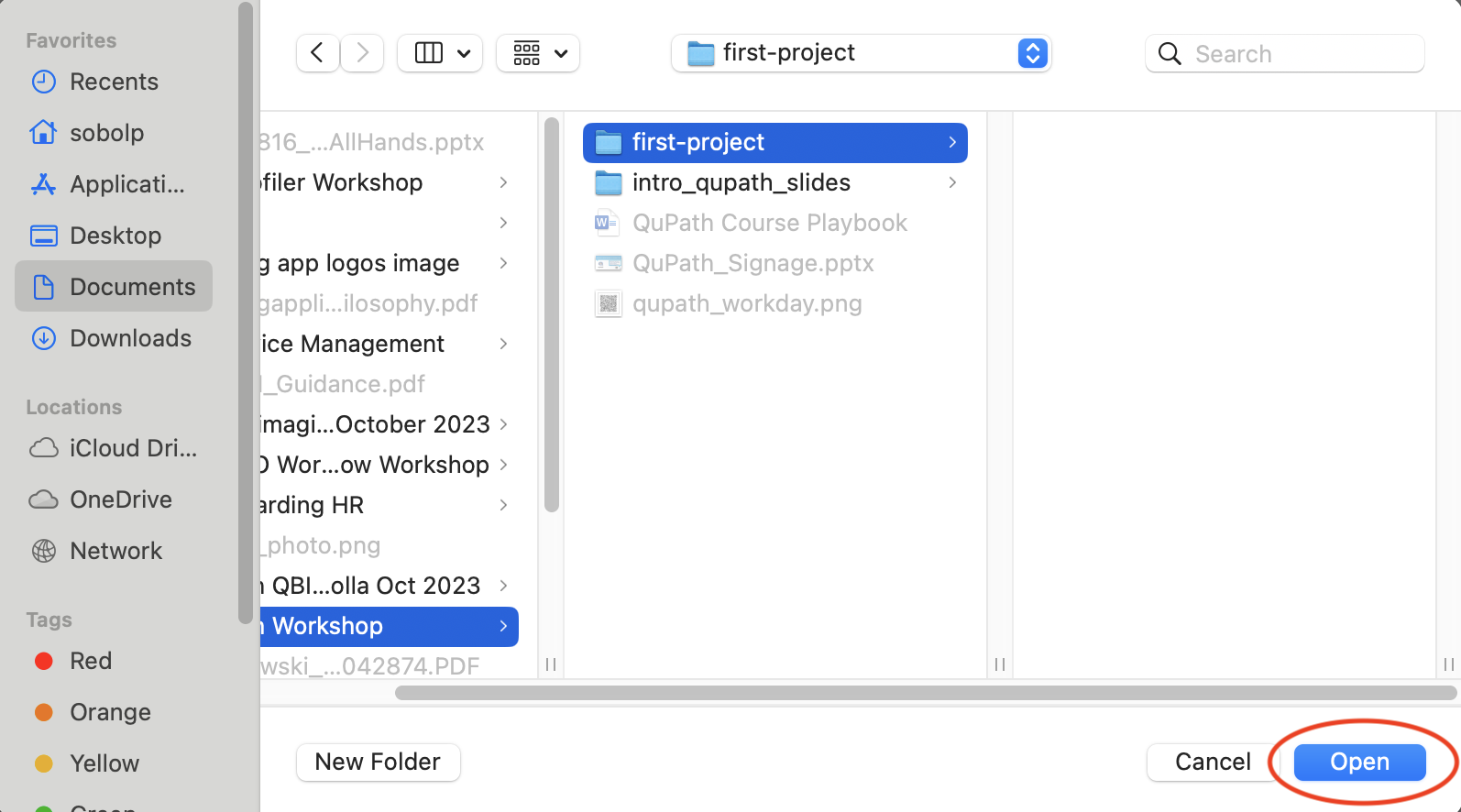Switch to column view layout
This screenshot has height=812, width=1461.
coord(428,53)
